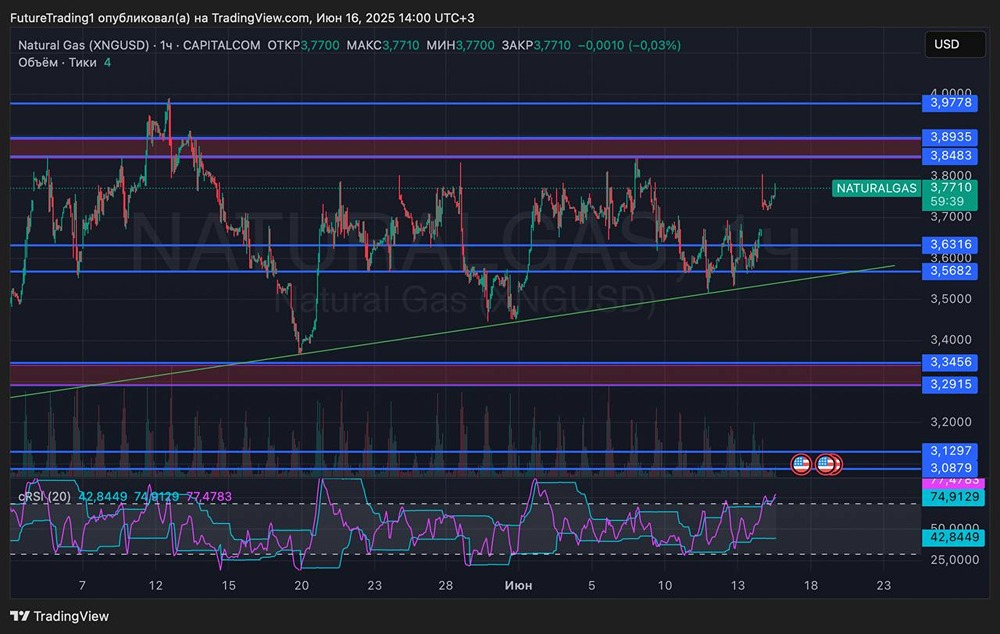
Task: Click the Июн month marker on time axis
Action: 518,585
